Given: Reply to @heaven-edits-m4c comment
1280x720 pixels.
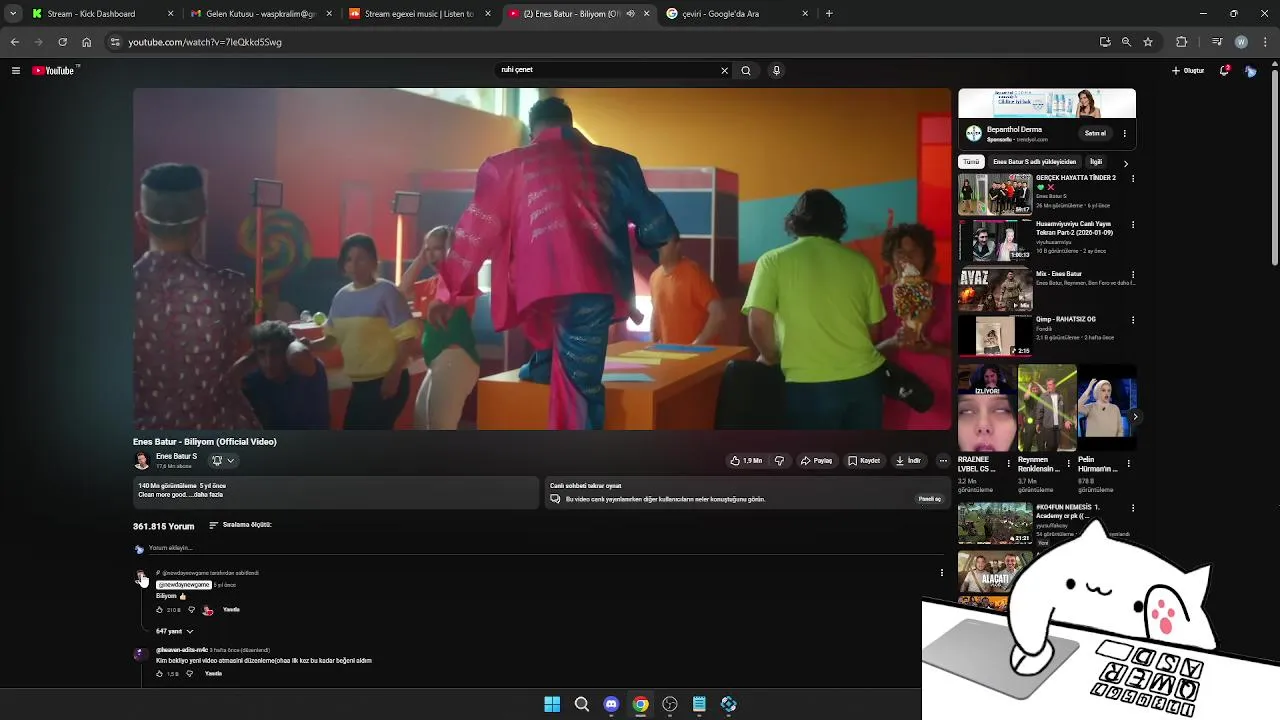Looking at the screenshot, I should click(213, 674).
